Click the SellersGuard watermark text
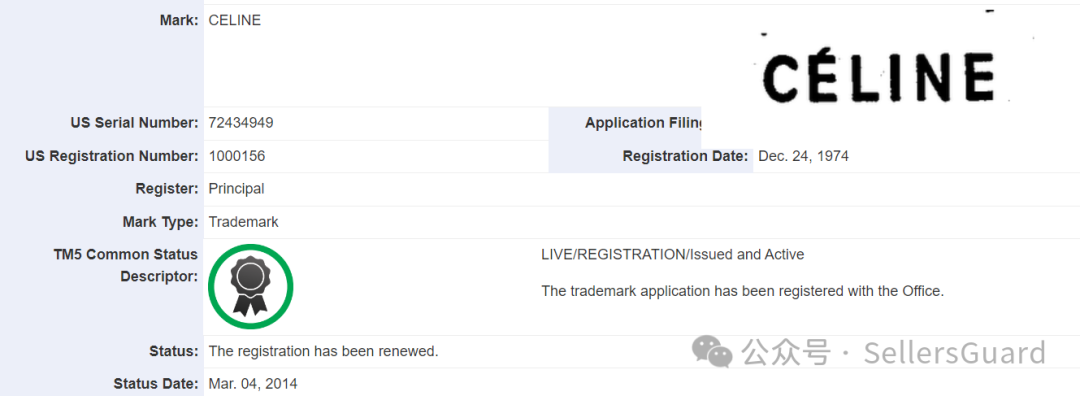 [x=955, y=353]
